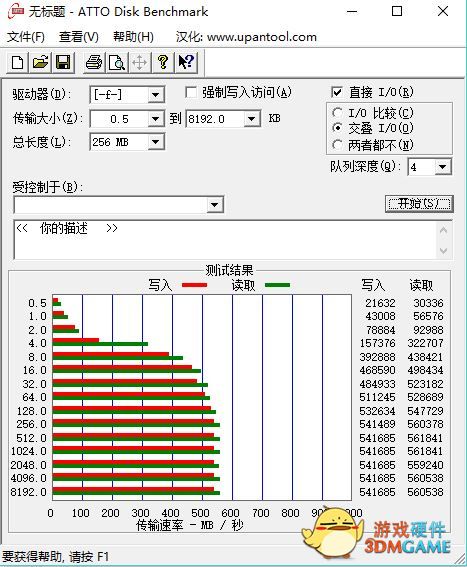This screenshot has width=467, height=567.
Task: Open the 总长度 256 MB dropdown
Action: 156,142
